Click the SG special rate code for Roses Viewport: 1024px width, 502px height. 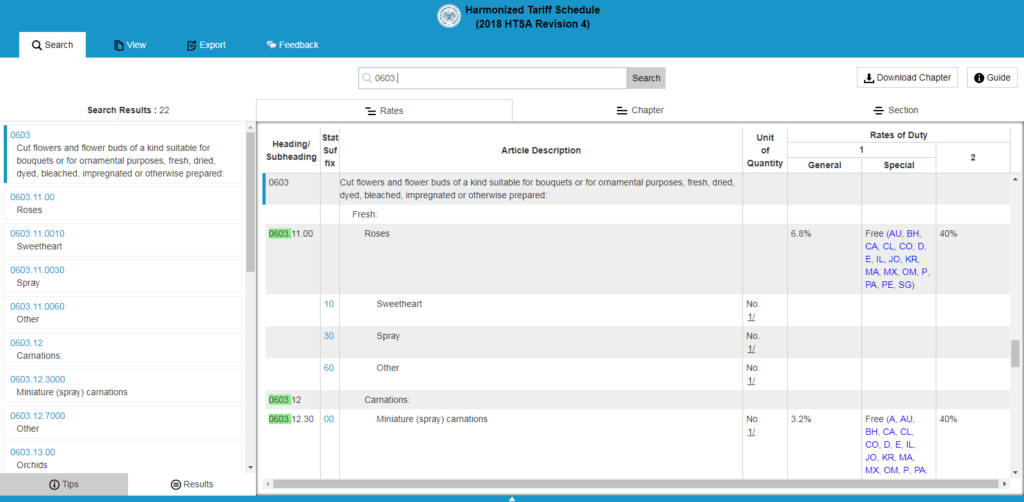click(x=905, y=285)
